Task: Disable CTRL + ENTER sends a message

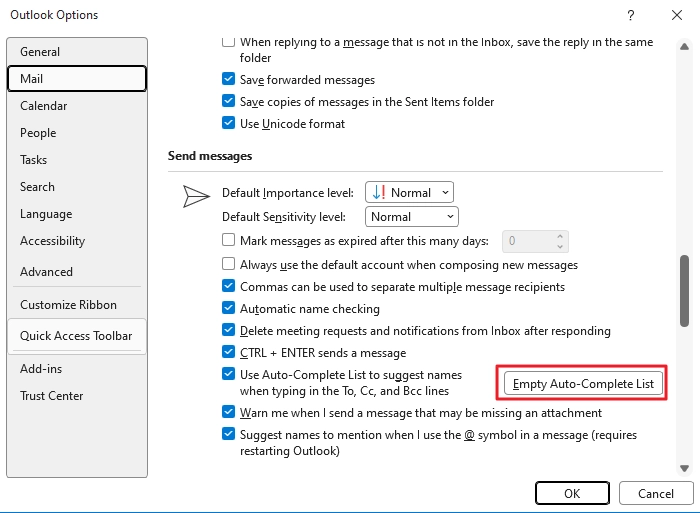Action: pyautogui.click(x=228, y=352)
